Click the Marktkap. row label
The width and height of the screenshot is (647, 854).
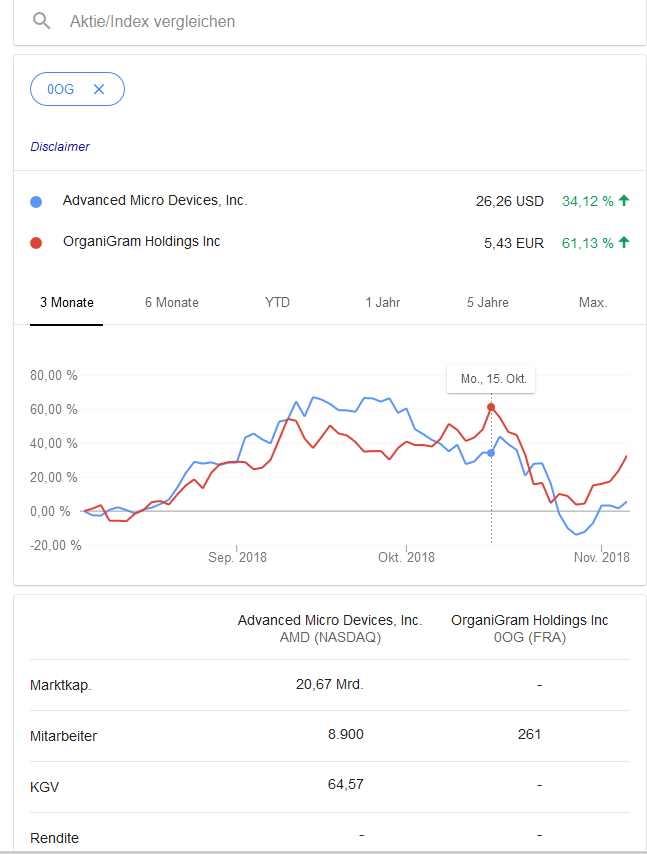tap(60, 685)
